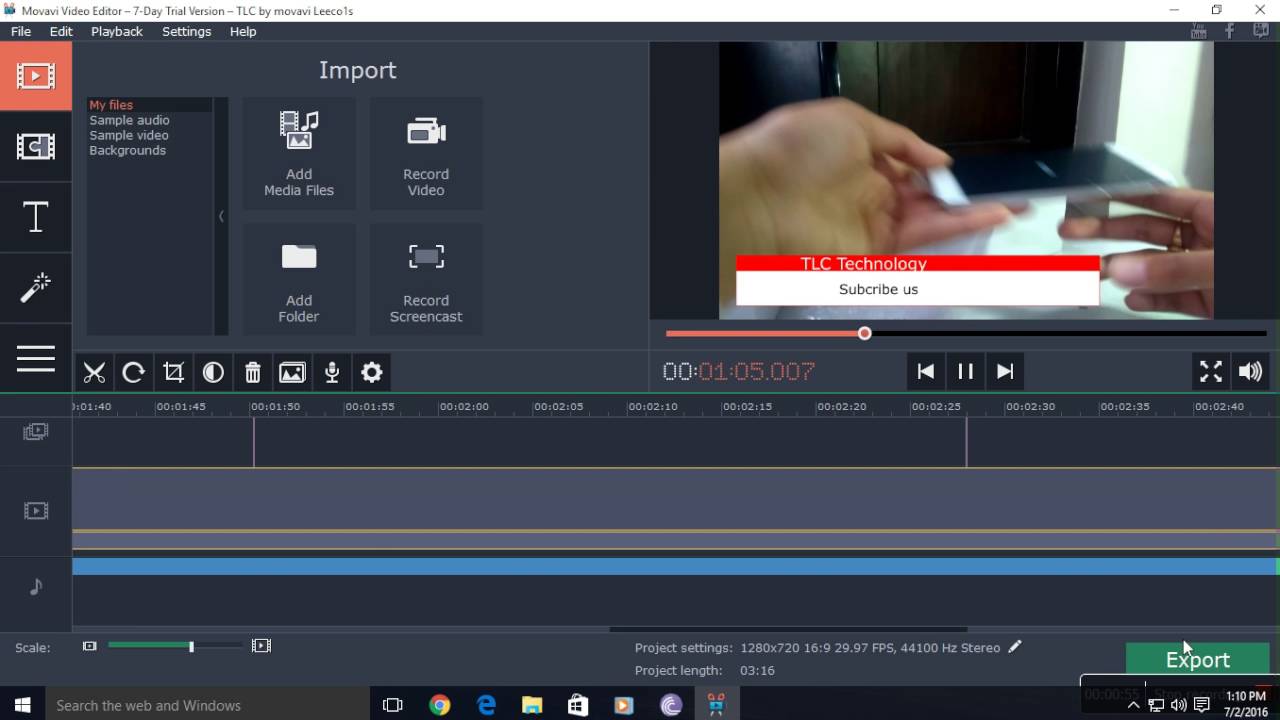Toggle fullscreen preview
Viewport: 1280px width, 720px height.
tap(1211, 371)
